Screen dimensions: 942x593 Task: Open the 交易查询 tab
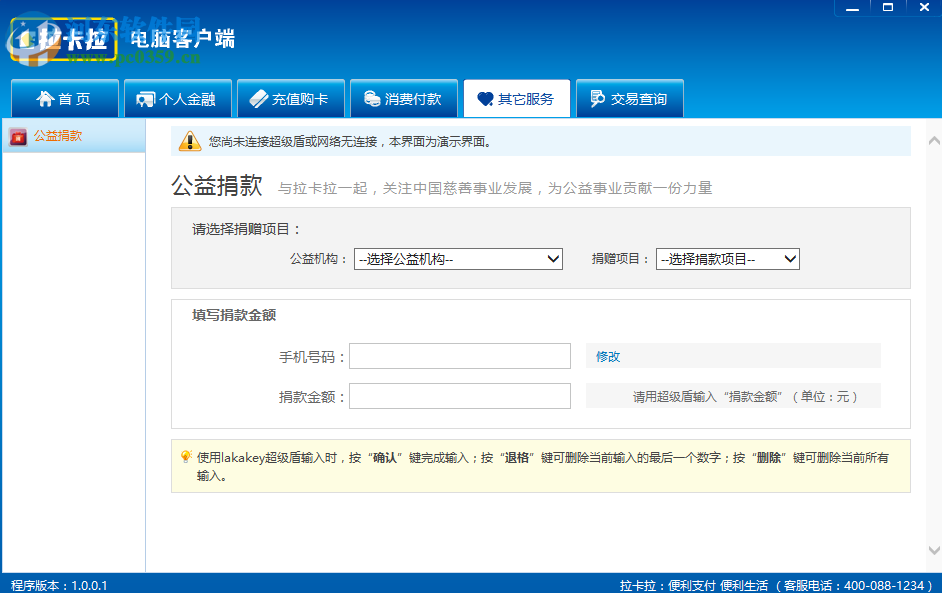630,99
